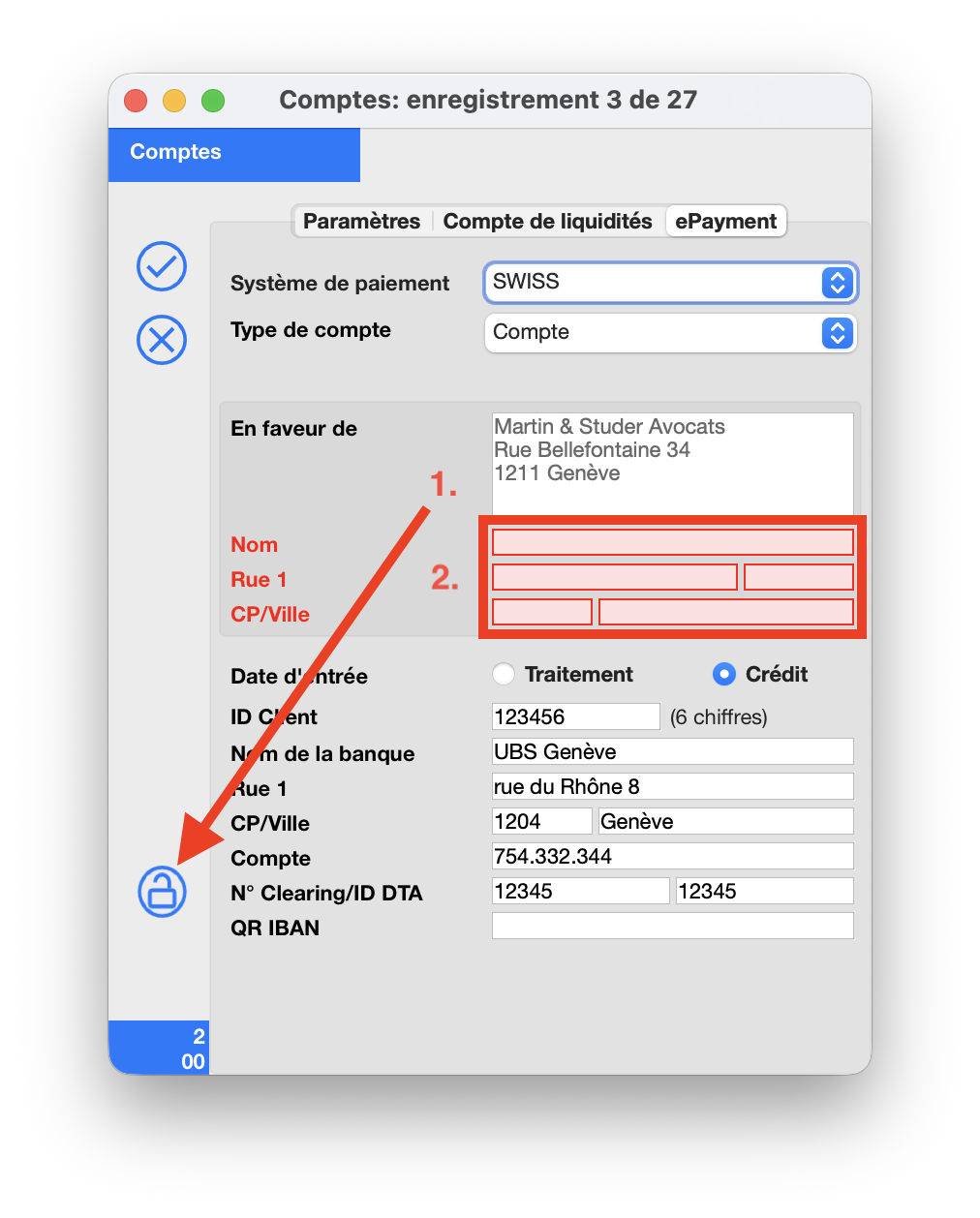
Task: Click the green zoom window button
Action: click(x=213, y=101)
